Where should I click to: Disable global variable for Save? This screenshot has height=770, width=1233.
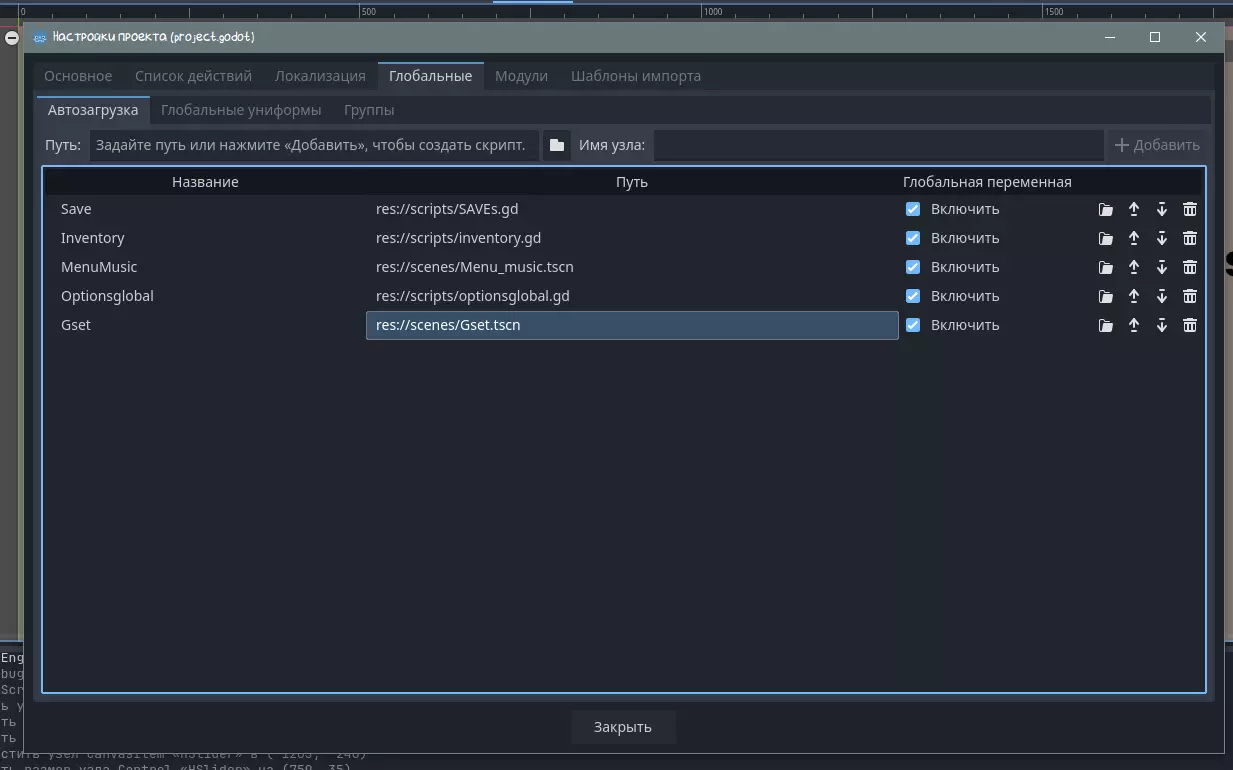[x=912, y=209]
